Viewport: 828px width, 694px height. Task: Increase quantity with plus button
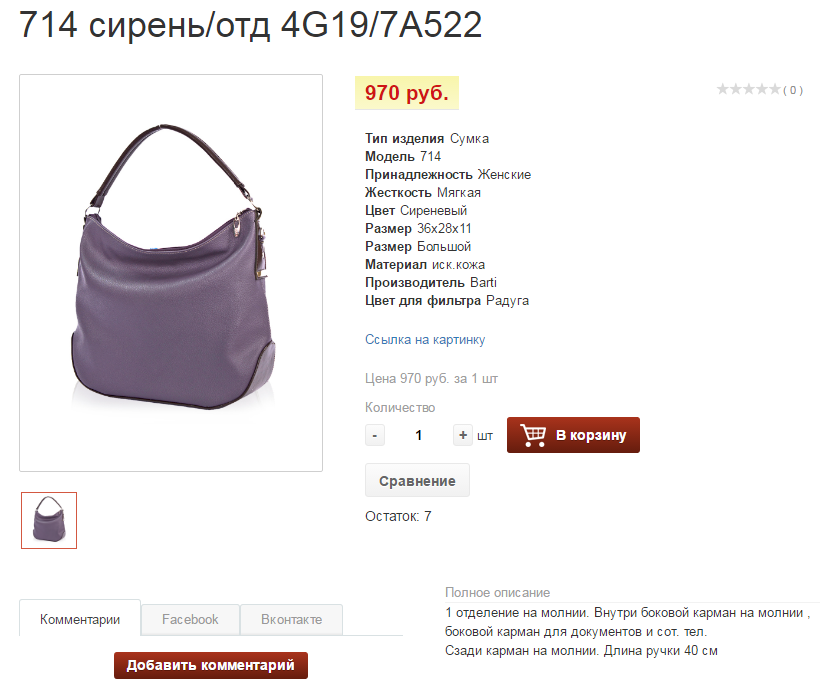pyautogui.click(x=463, y=435)
